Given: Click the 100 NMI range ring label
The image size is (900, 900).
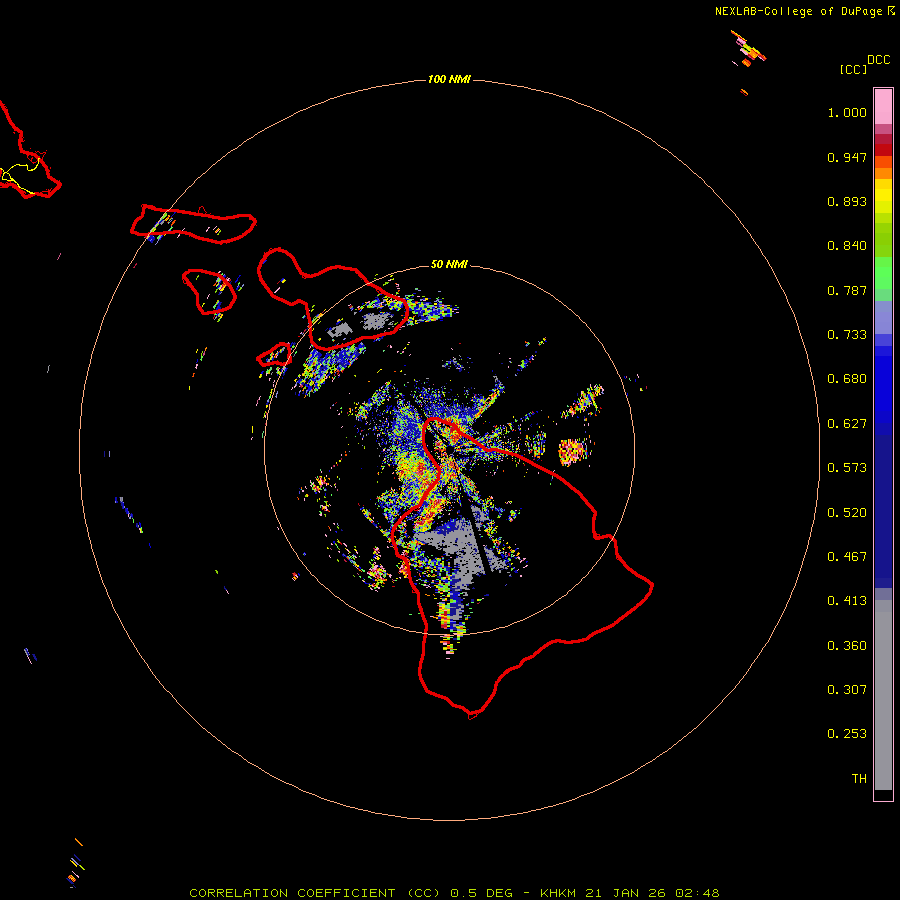Looking at the screenshot, I should click(x=449, y=79).
